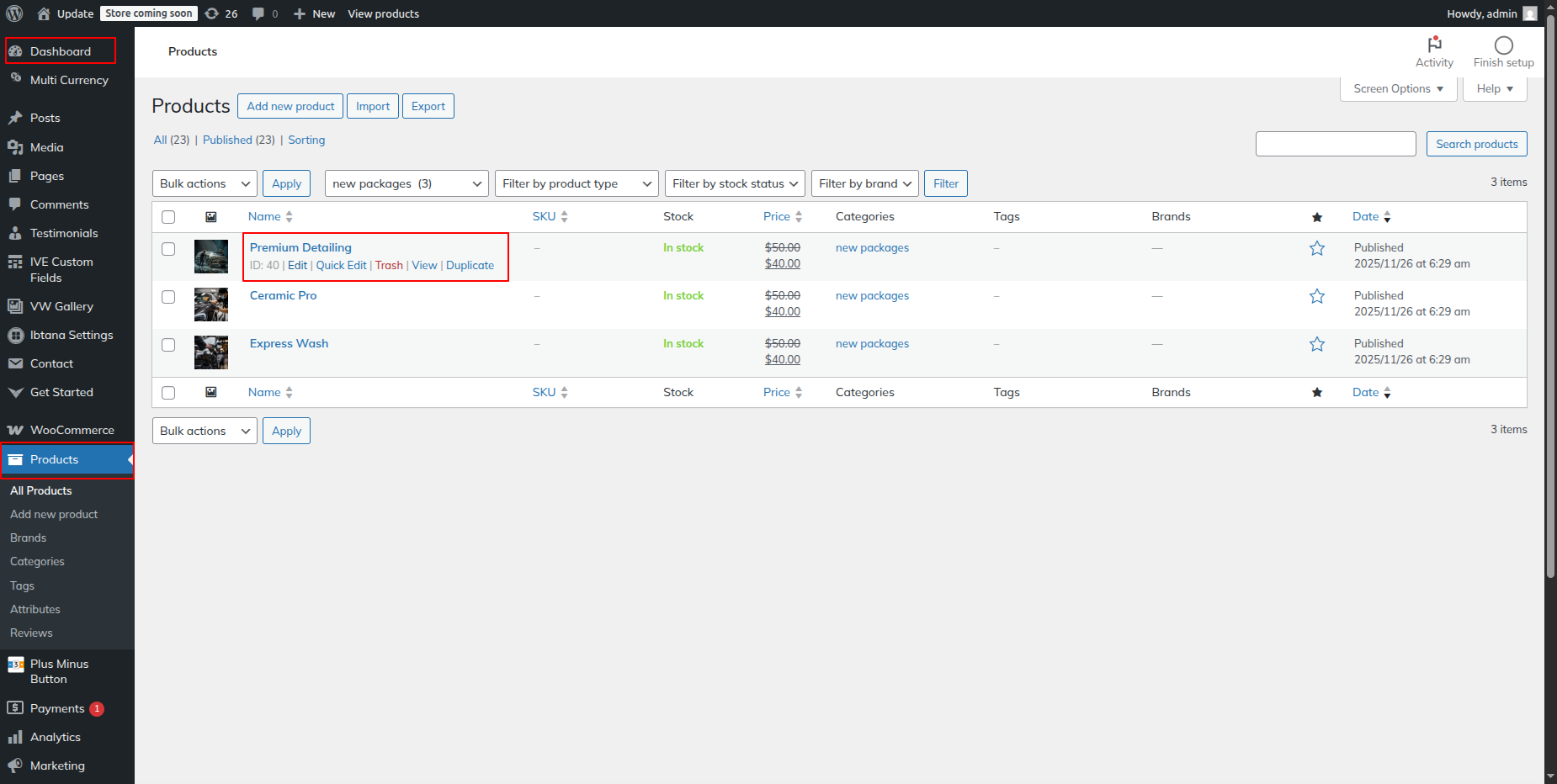Check the Ceramic Pro row checkbox
1557x784 pixels.
(168, 297)
